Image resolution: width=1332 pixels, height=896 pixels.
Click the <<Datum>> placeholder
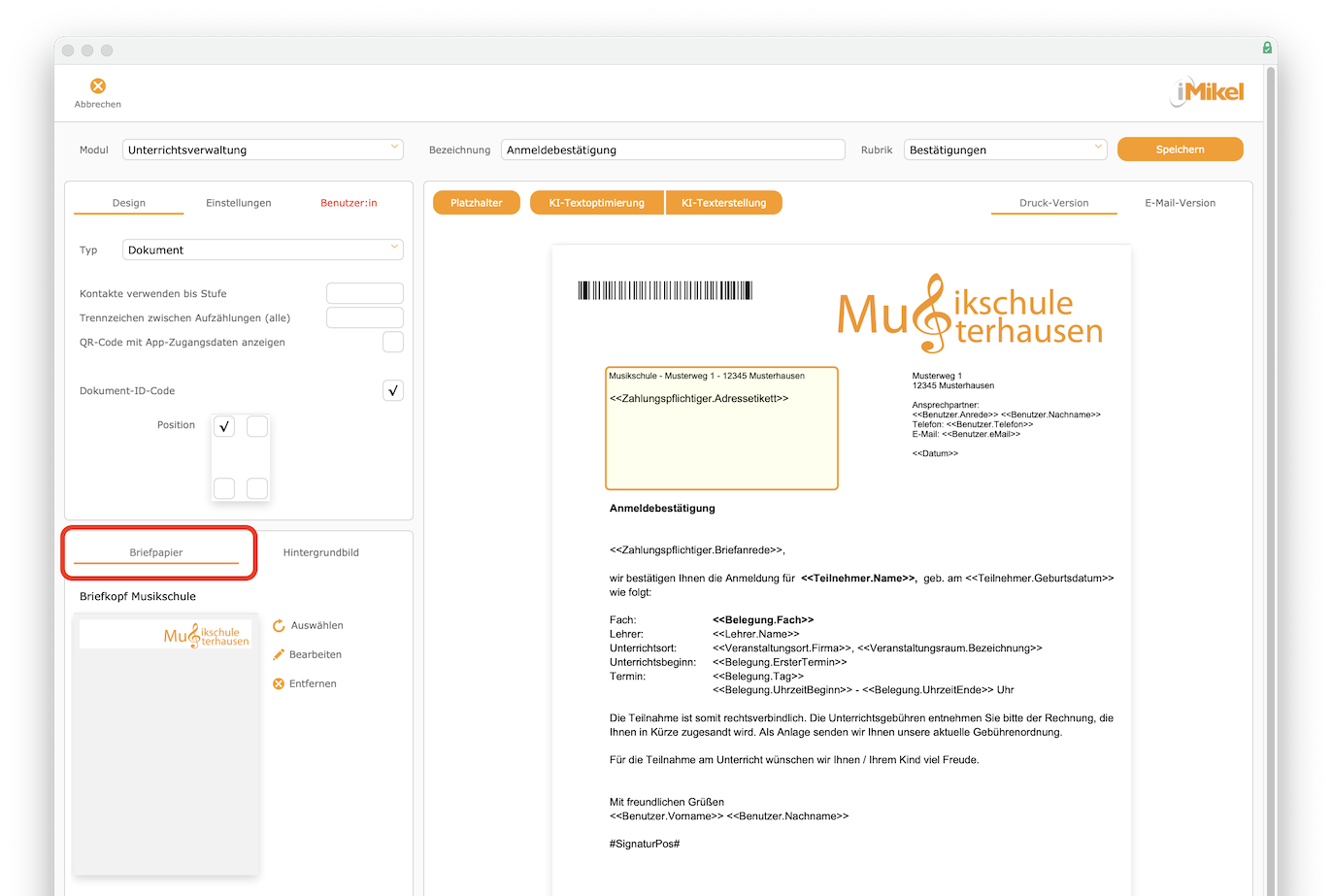point(935,454)
